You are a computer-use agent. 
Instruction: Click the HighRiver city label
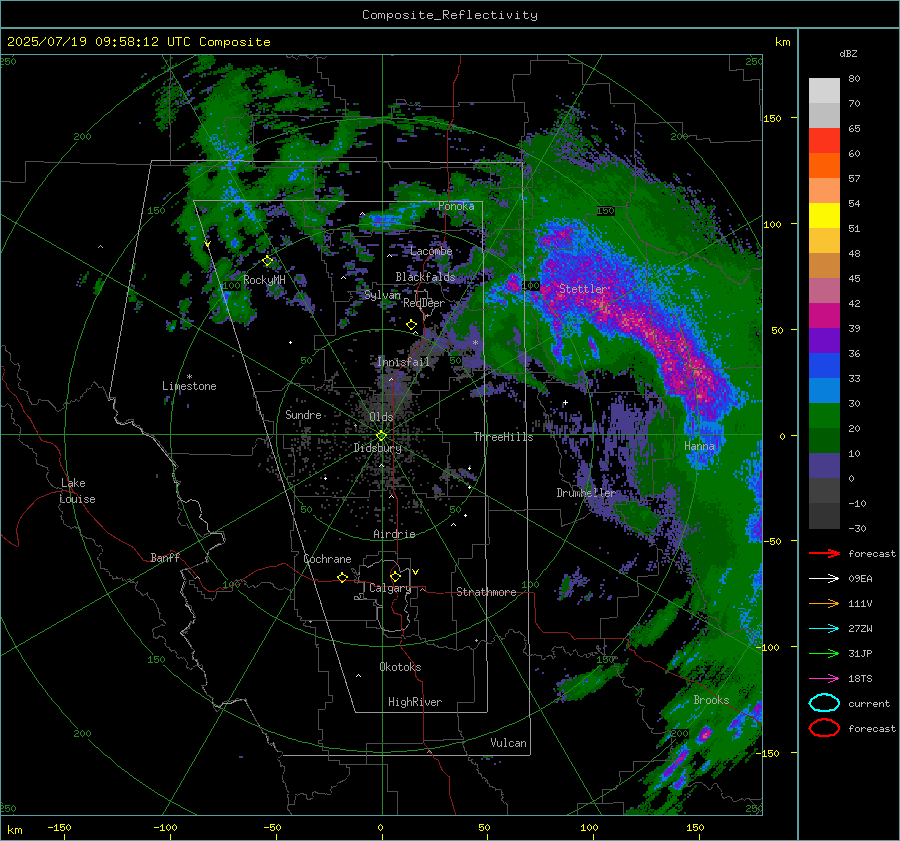tap(415, 702)
